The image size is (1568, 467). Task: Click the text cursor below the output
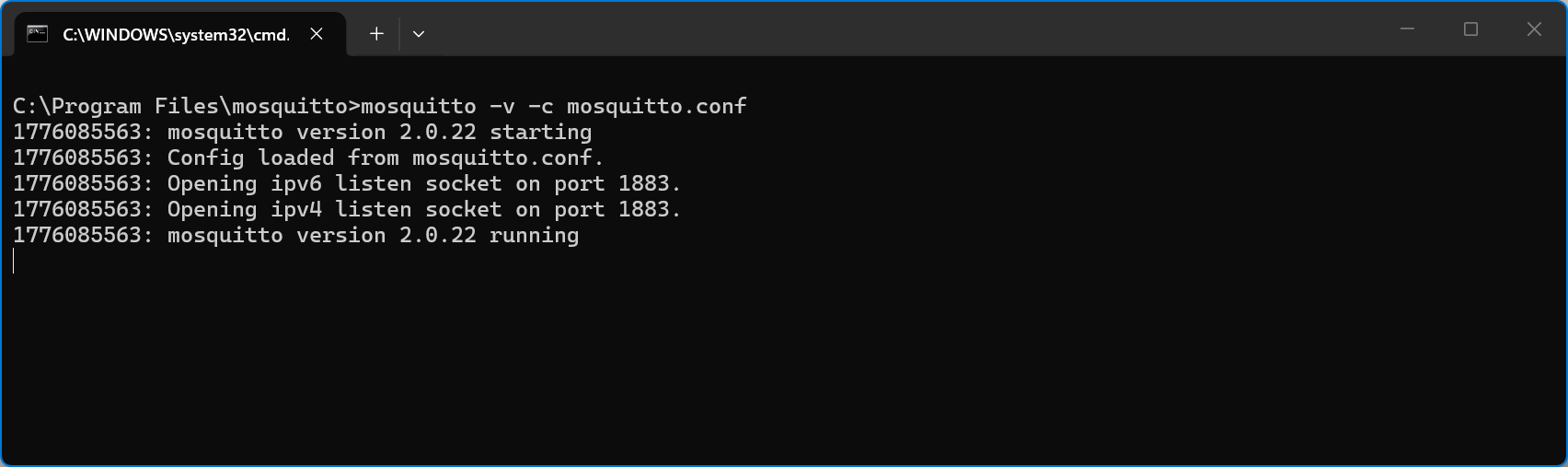point(14,261)
